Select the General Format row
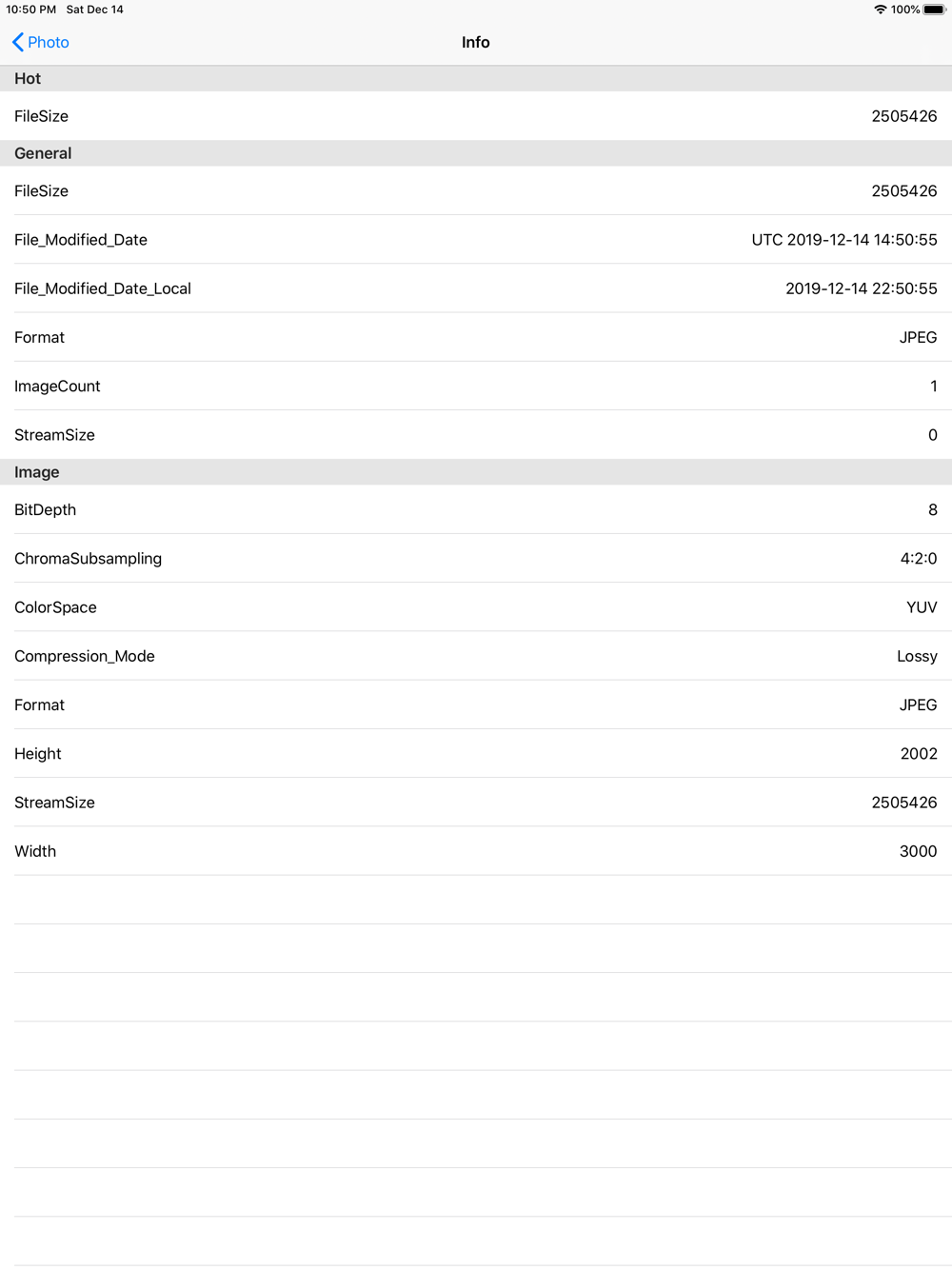952x1270 pixels. [x=476, y=337]
